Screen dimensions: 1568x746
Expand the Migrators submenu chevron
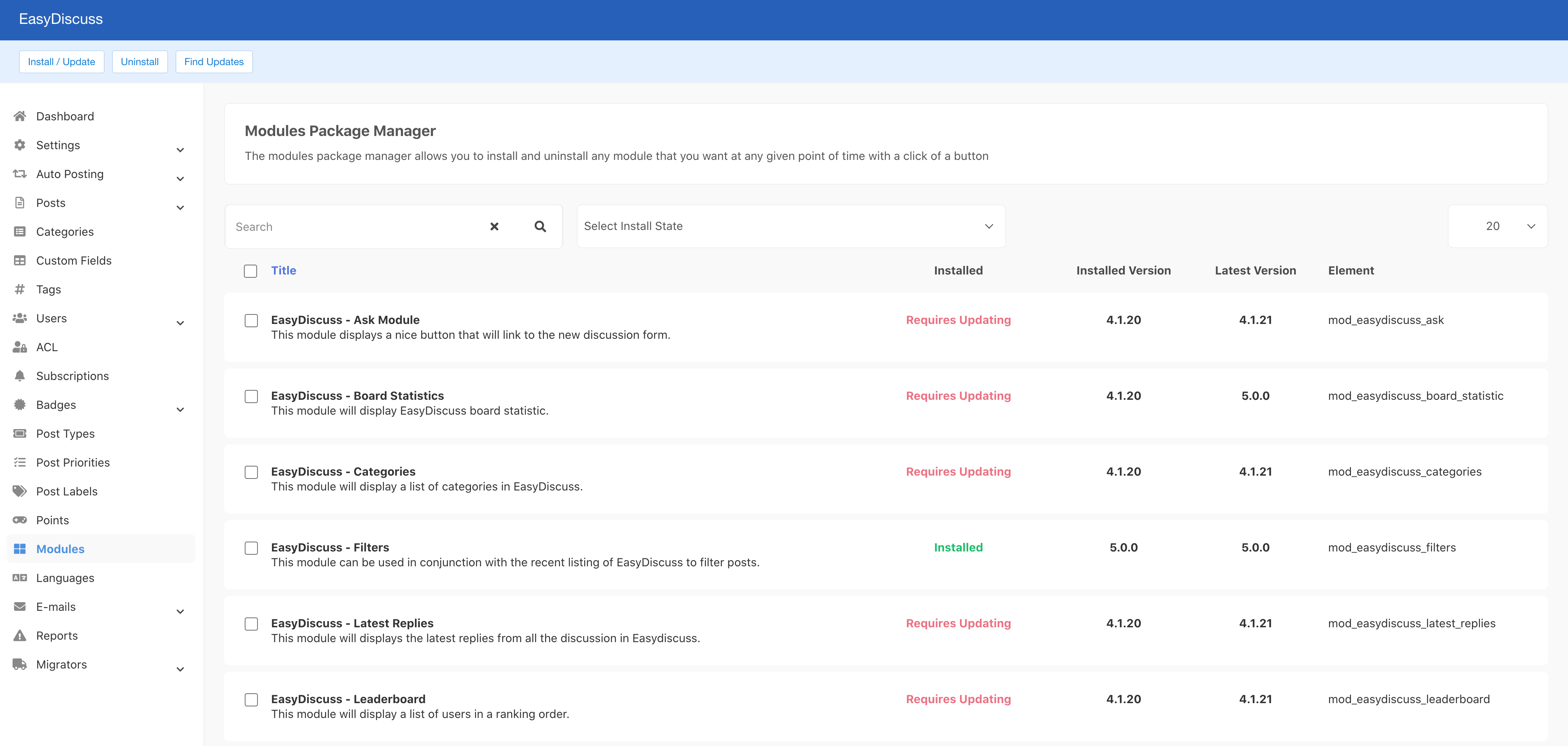pyautogui.click(x=180, y=669)
